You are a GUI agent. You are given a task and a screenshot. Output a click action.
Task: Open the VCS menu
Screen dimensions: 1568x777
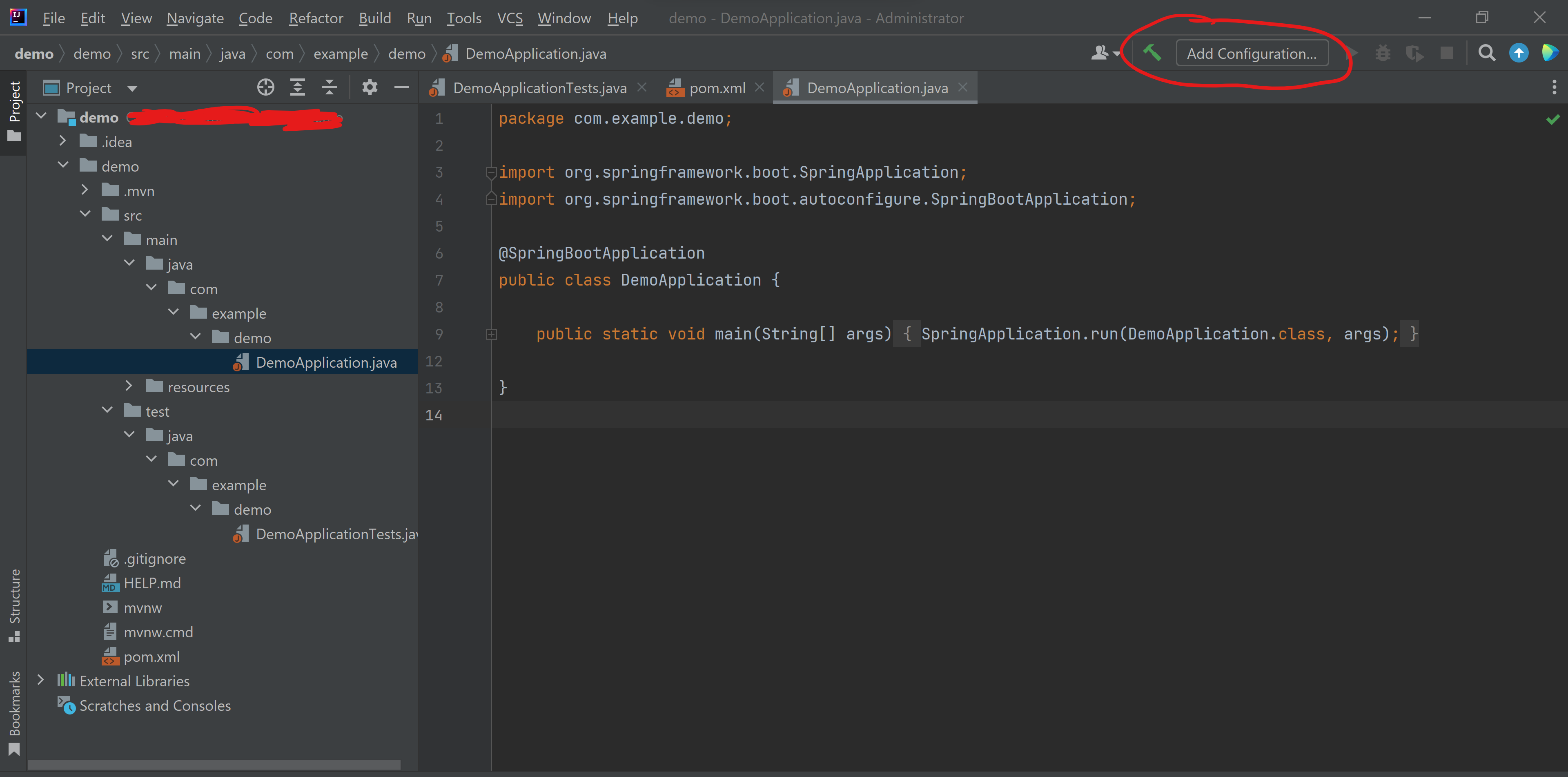coord(510,18)
